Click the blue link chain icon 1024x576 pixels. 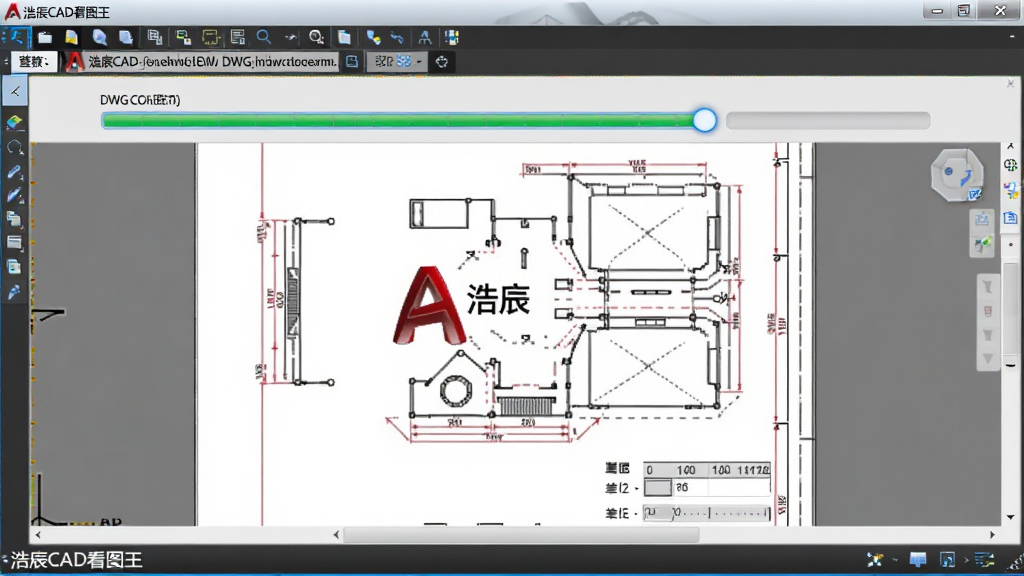point(397,38)
